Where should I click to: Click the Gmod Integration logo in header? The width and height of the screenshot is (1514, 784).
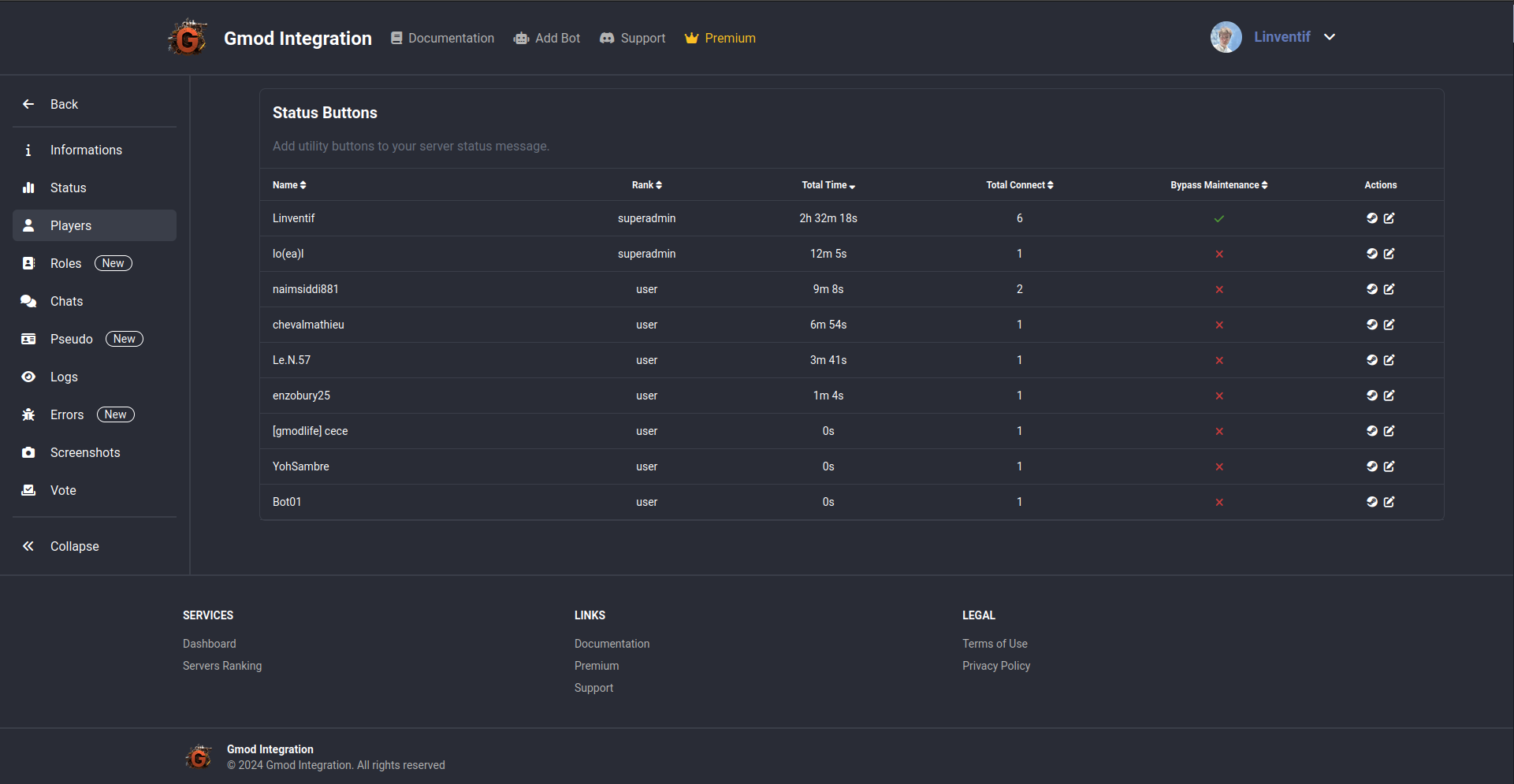tap(188, 38)
